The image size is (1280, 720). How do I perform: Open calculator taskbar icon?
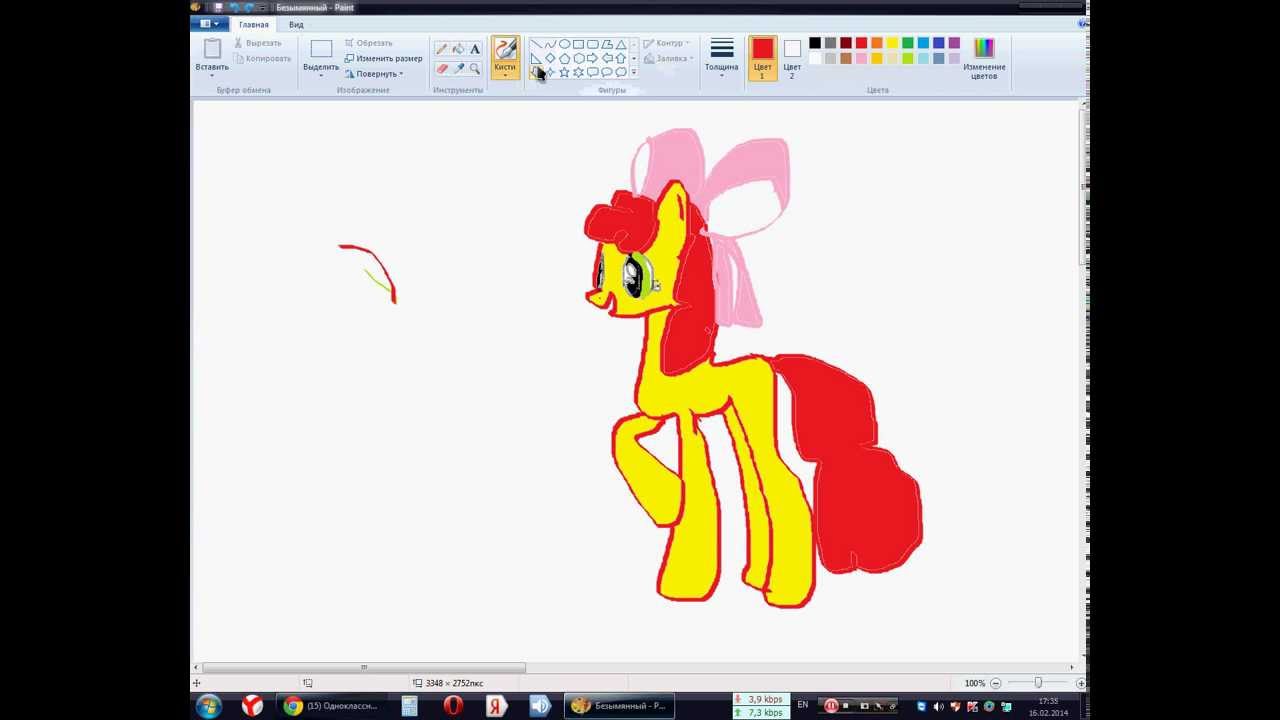pyautogui.click(x=409, y=706)
